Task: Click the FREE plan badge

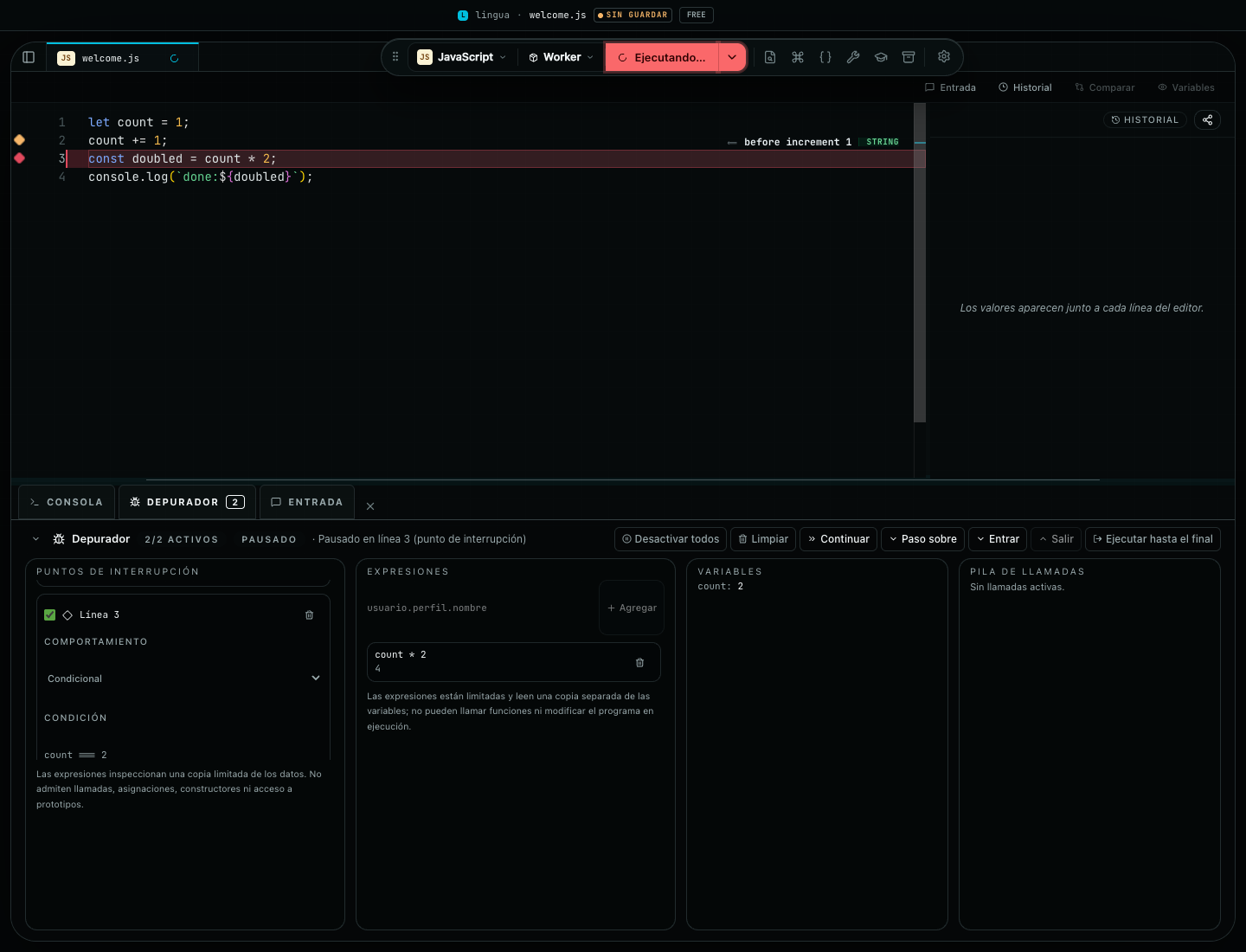Action: 697,15
